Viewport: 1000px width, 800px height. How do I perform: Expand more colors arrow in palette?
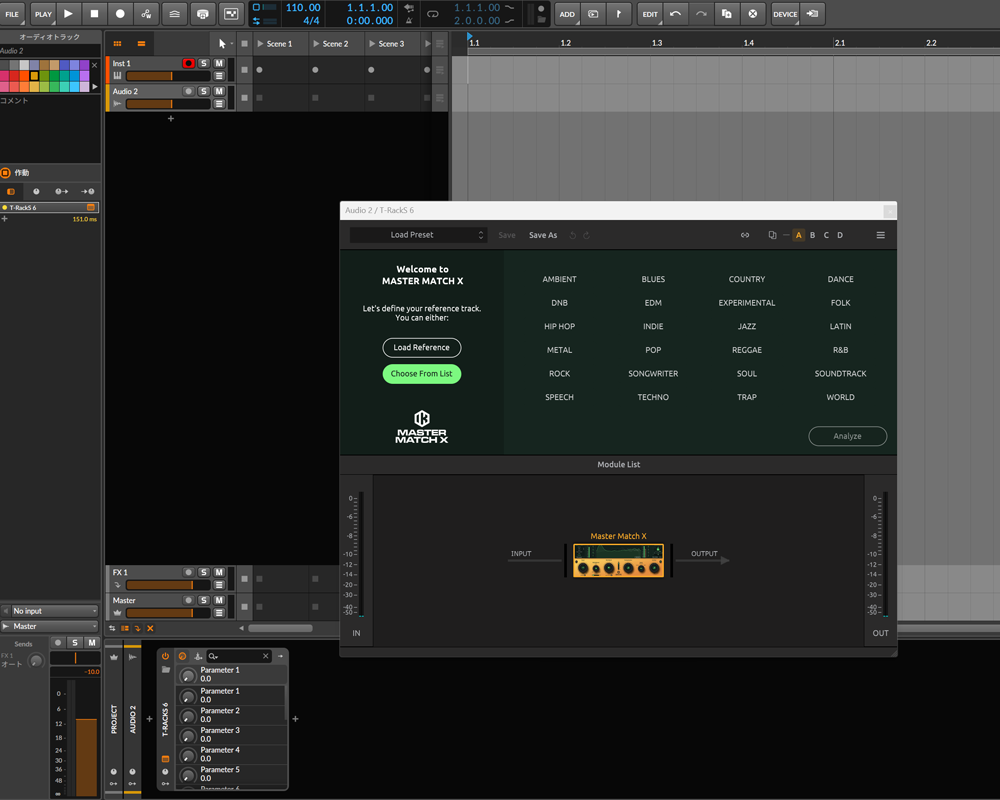pyautogui.click(x=95, y=86)
